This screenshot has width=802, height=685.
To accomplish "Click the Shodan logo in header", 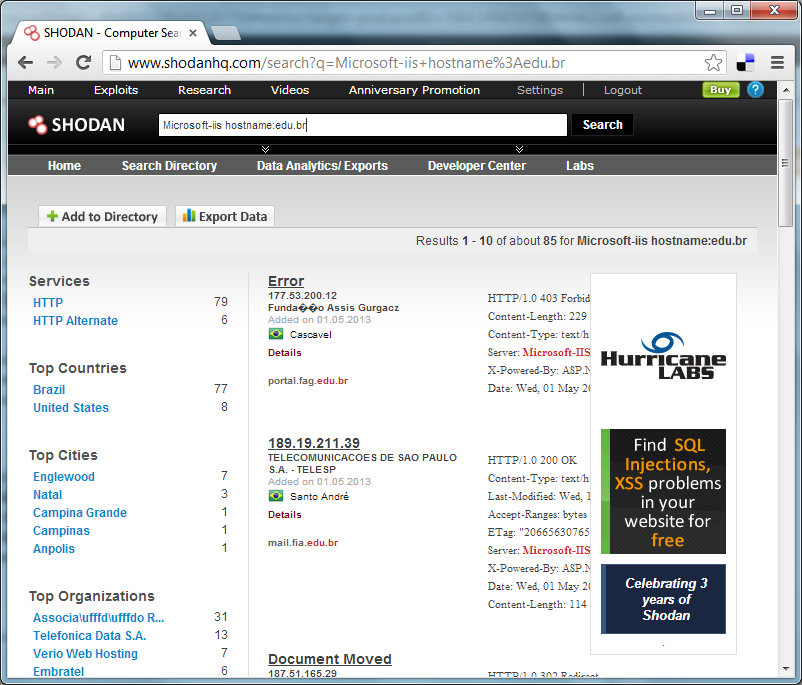I will pos(77,125).
